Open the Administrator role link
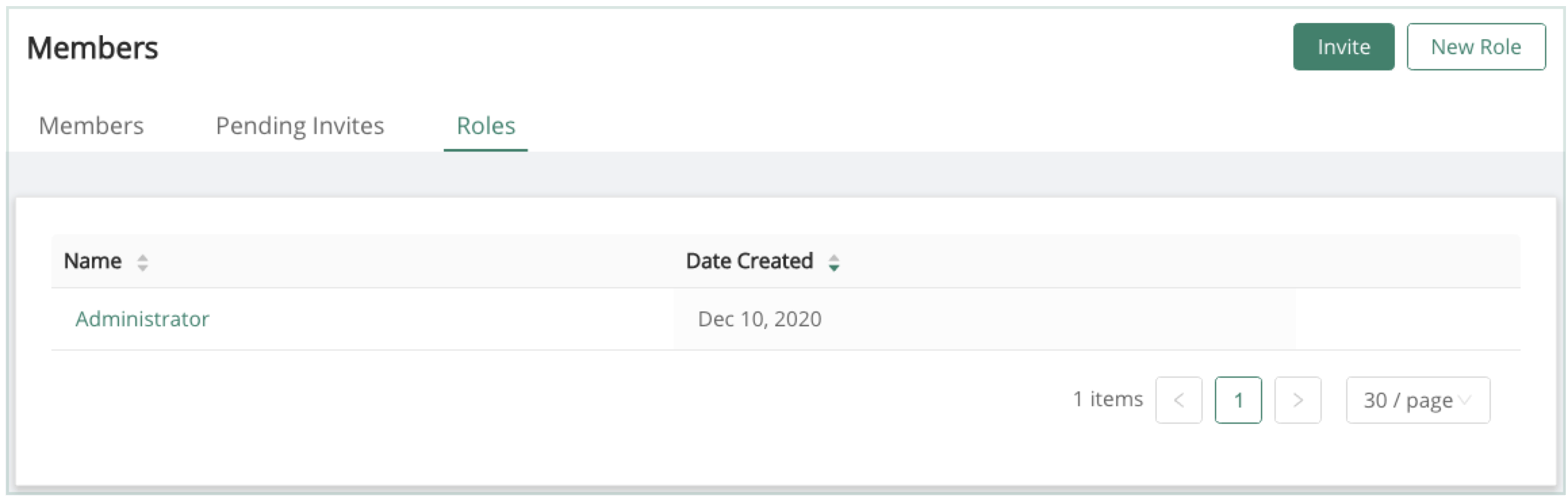Image resolution: width=1568 pixels, height=501 pixels. (x=142, y=319)
